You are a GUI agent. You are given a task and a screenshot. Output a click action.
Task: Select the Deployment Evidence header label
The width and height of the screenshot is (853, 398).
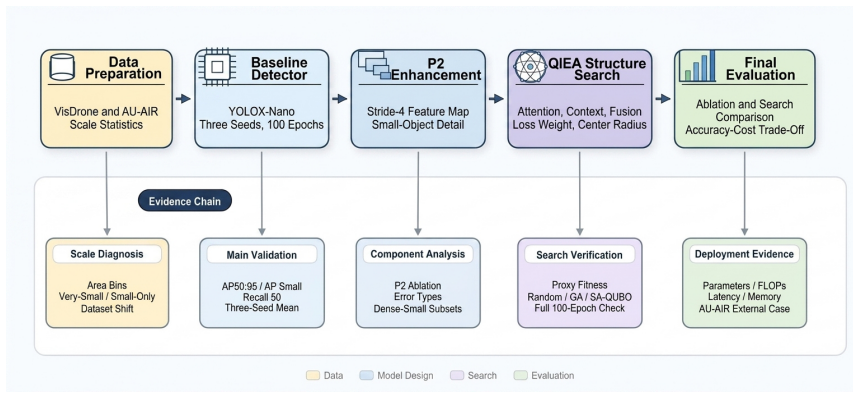[744, 254]
